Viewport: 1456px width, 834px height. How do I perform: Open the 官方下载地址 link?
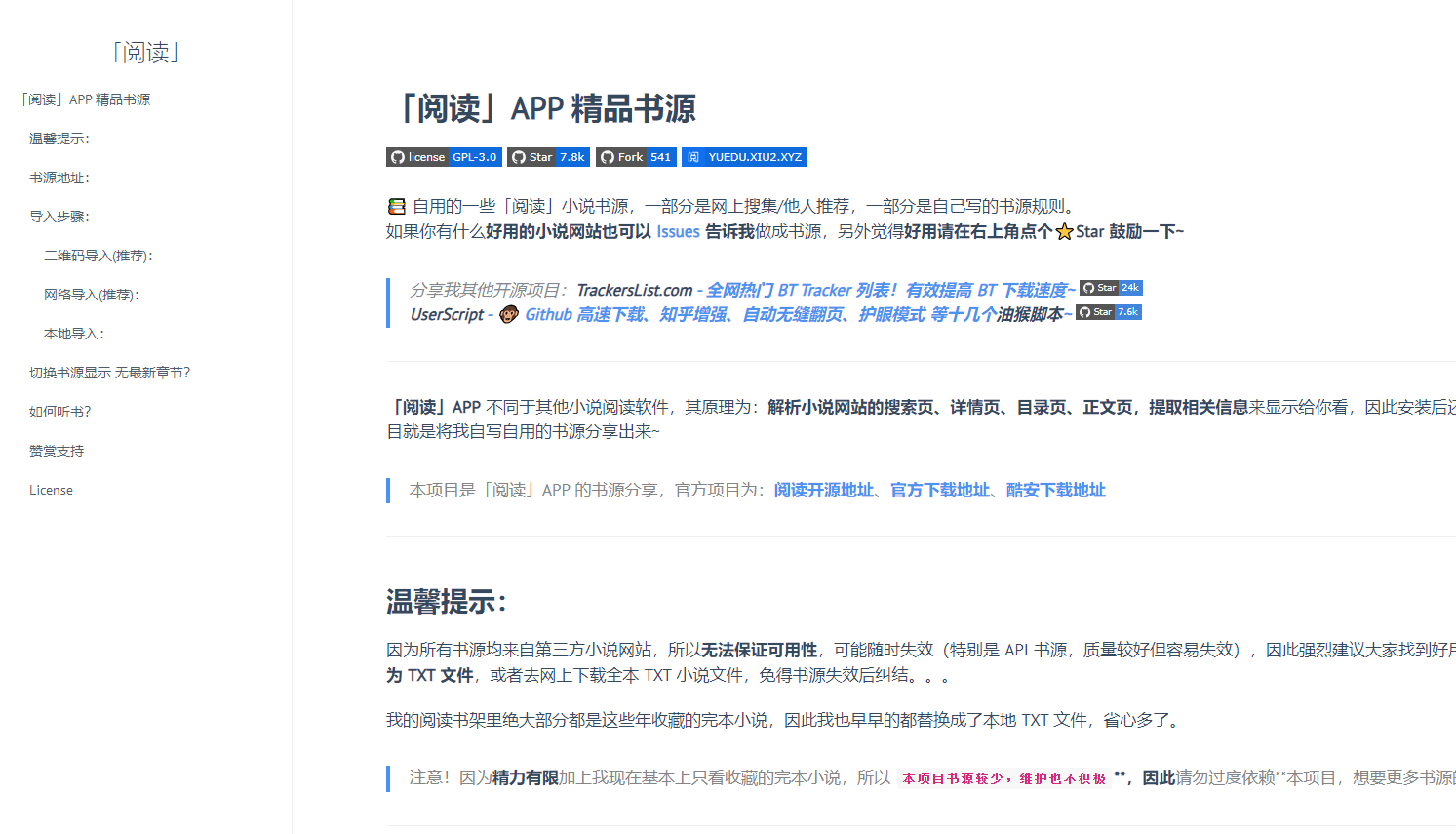coord(939,489)
